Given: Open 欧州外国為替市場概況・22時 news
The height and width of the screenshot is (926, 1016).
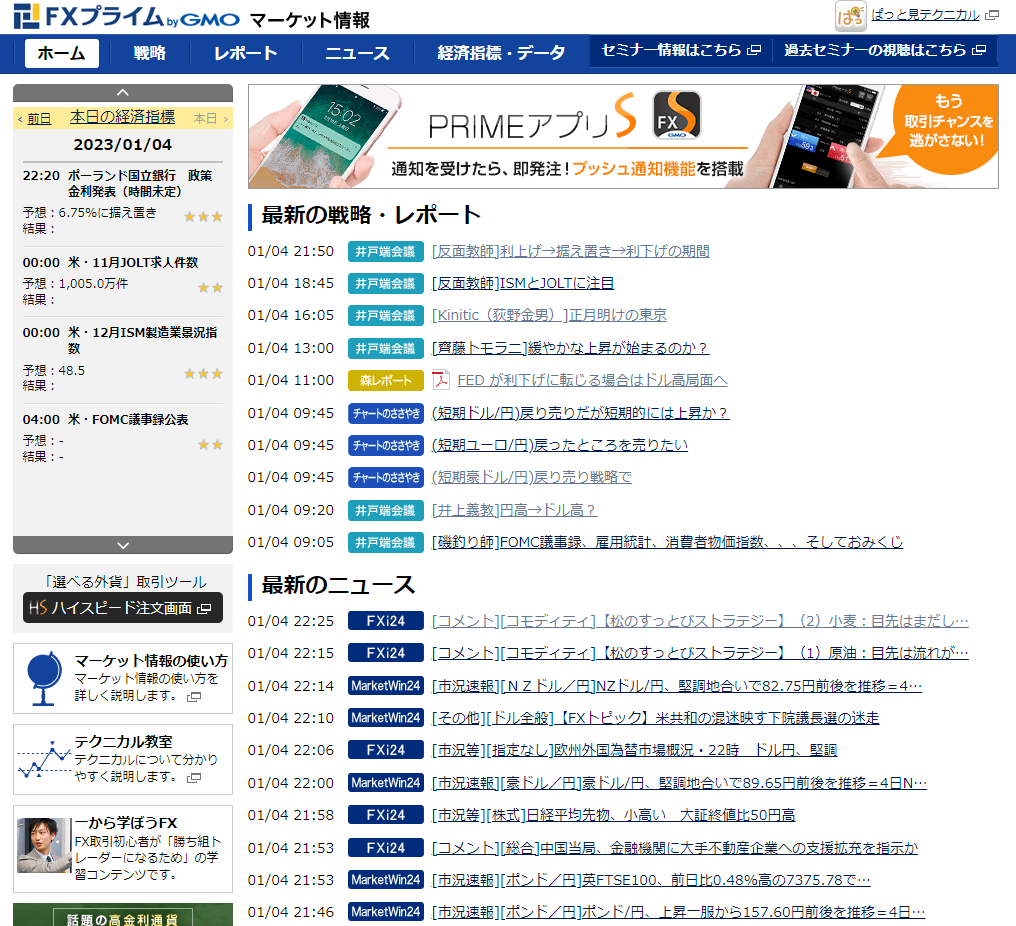Looking at the screenshot, I should tap(634, 750).
